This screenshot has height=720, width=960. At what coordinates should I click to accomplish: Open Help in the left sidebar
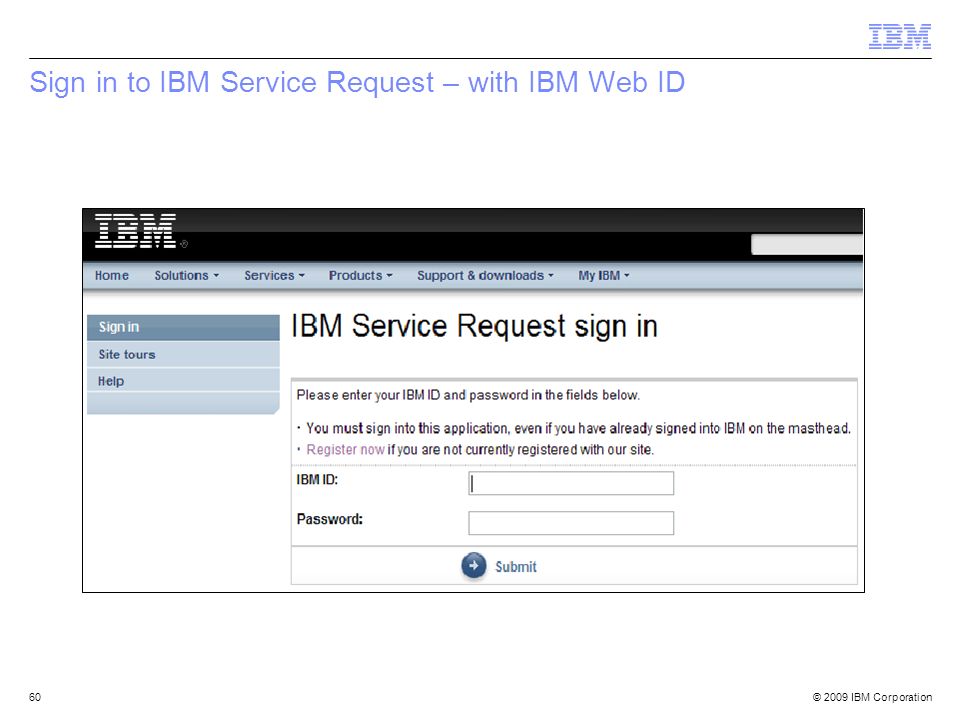(x=183, y=381)
